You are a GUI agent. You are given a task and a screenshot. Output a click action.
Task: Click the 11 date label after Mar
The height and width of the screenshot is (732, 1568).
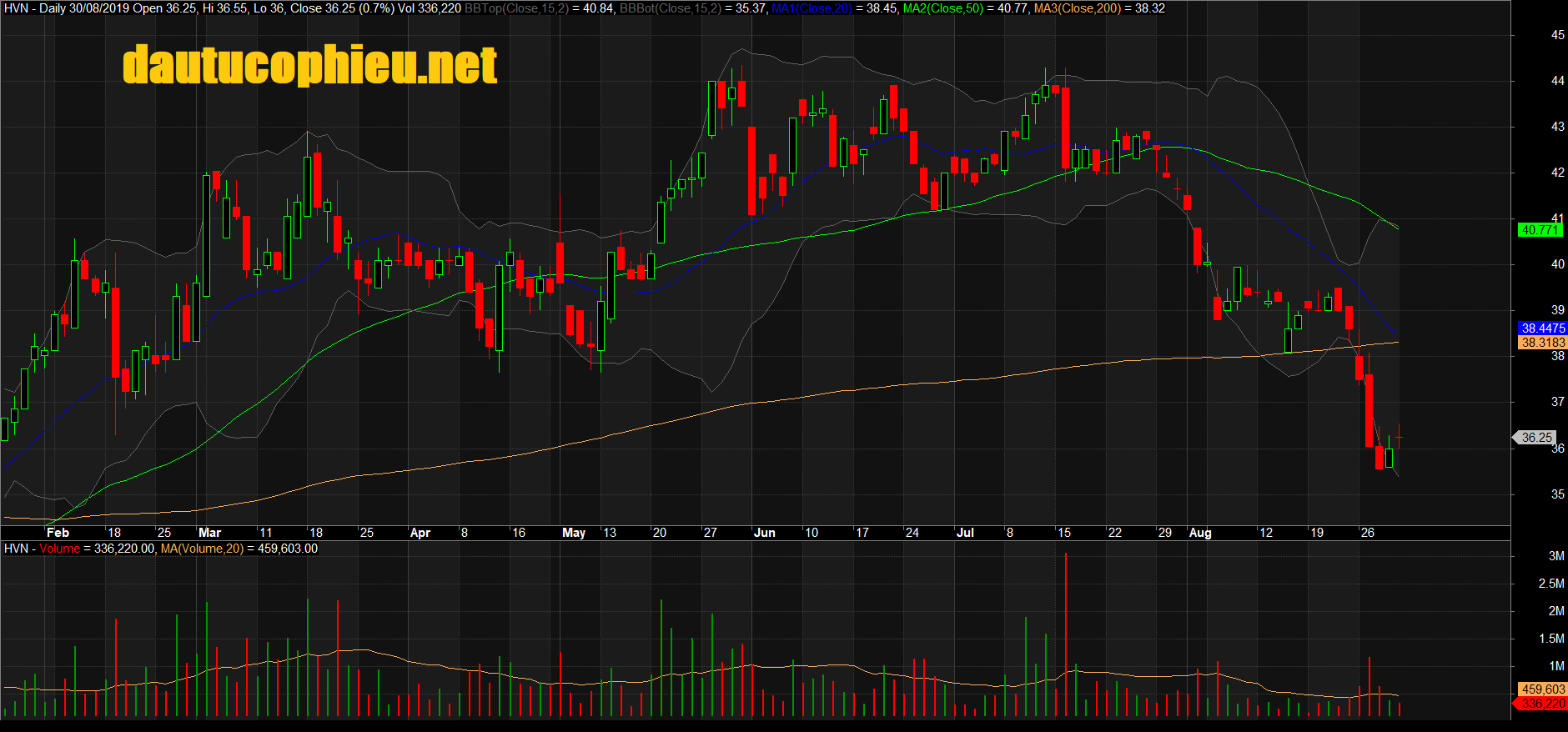(x=265, y=533)
